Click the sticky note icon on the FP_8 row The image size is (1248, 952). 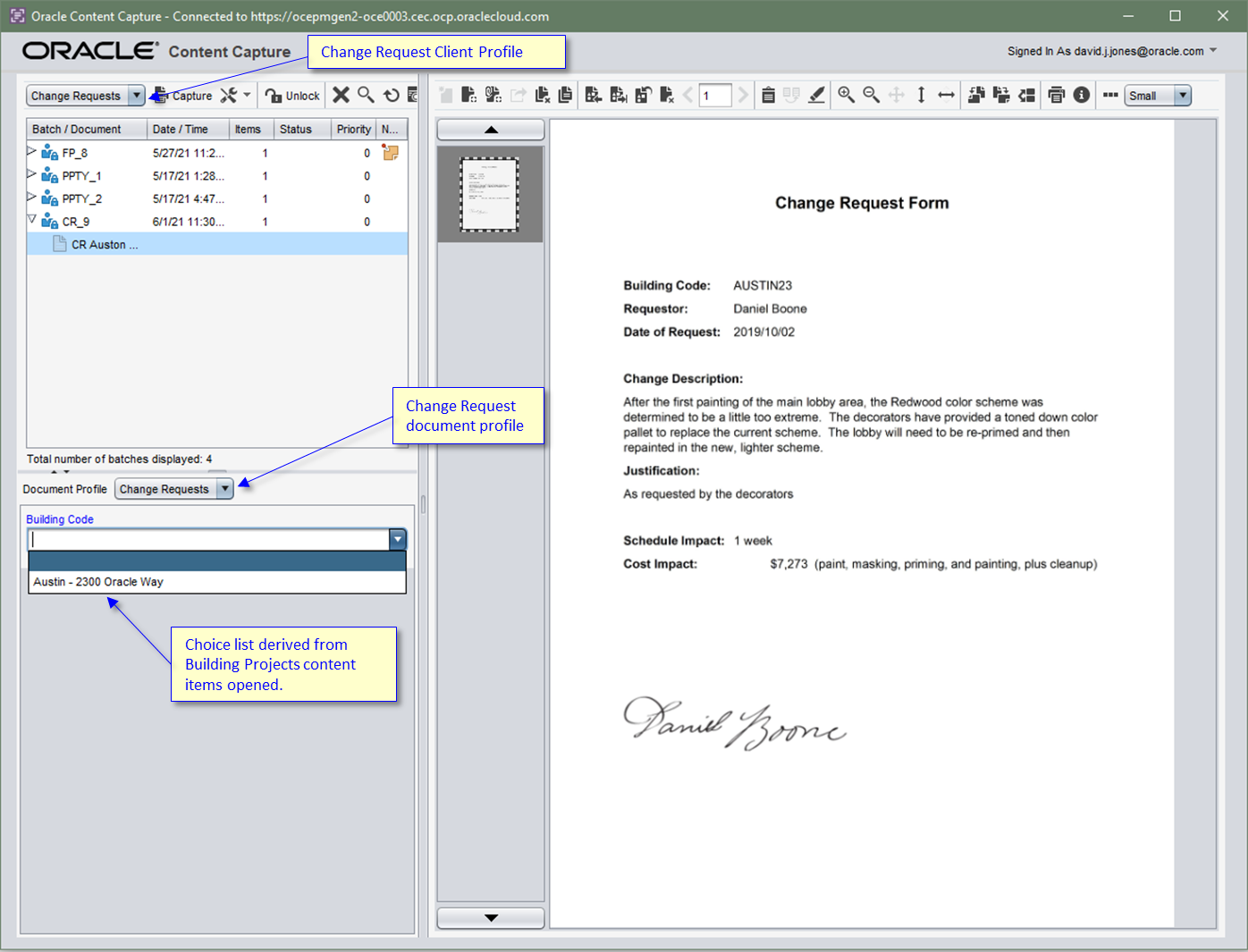[390, 153]
